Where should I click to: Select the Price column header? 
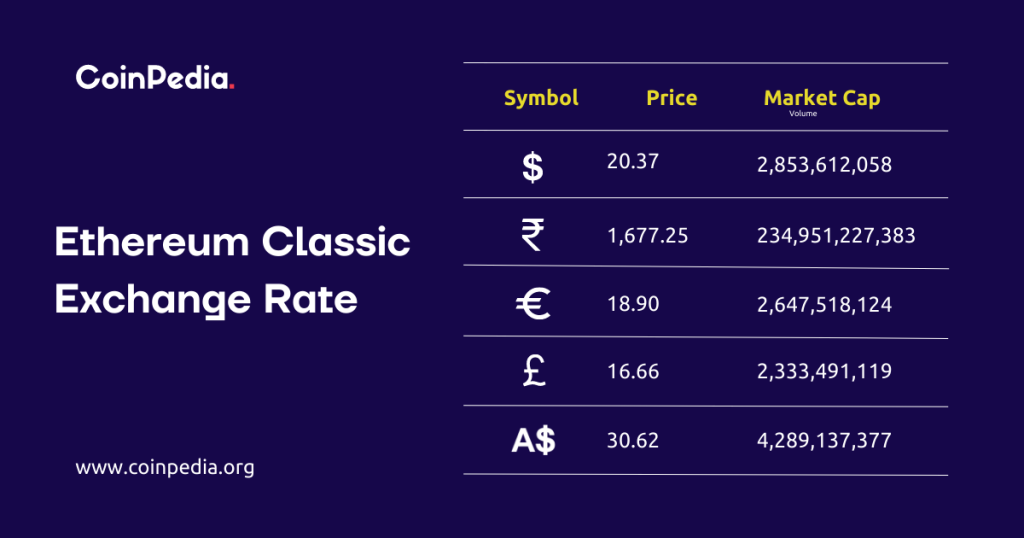(672, 98)
